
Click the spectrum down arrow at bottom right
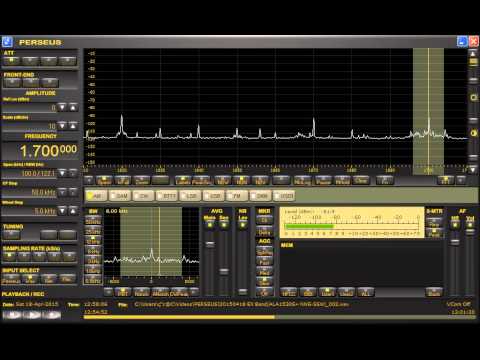point(473,169)
